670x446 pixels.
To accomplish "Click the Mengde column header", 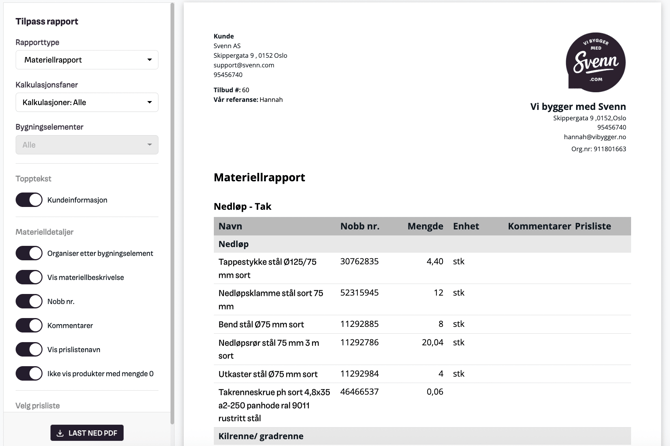I will pyautogui.click(x=425, y=226).
